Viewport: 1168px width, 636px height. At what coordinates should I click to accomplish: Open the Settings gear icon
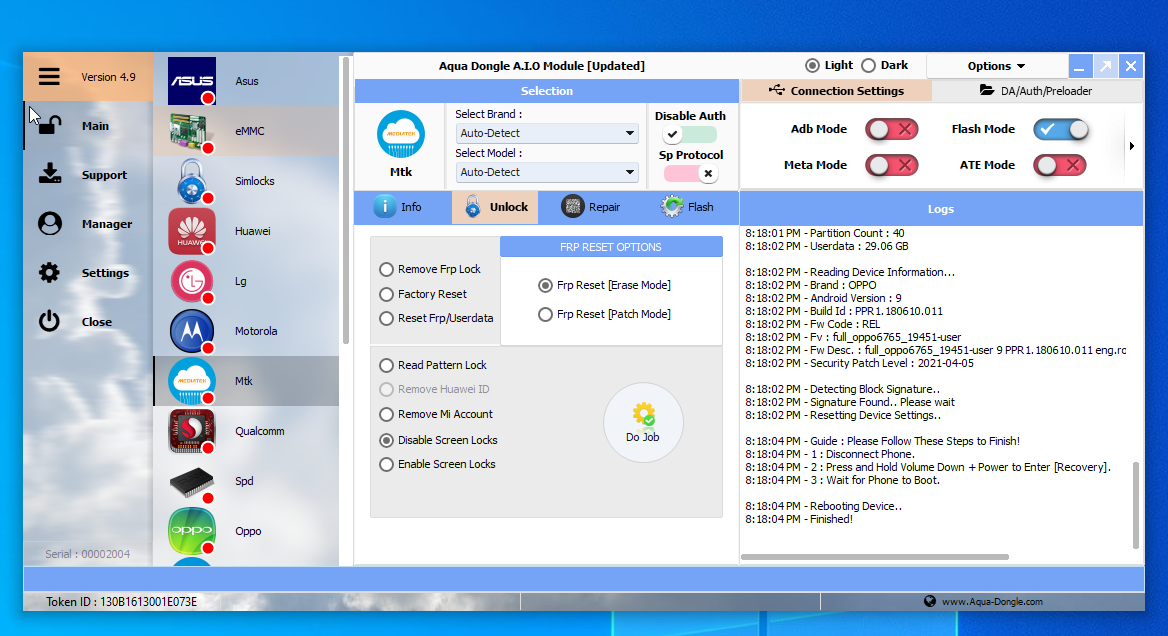tap(49, 273)
